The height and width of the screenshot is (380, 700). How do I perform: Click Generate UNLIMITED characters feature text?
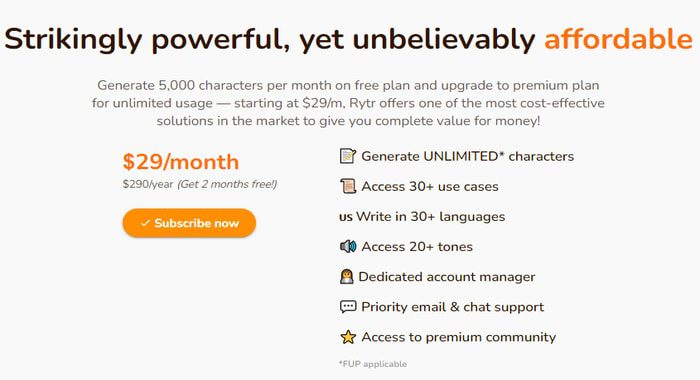467,156
